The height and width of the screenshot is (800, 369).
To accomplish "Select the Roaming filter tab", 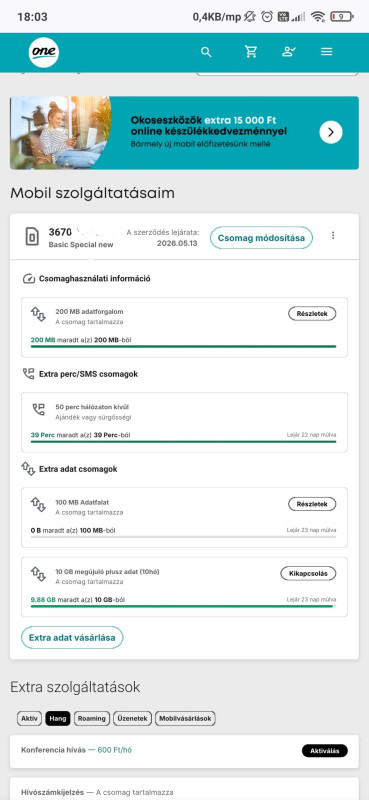I will (x=92, y=718).
